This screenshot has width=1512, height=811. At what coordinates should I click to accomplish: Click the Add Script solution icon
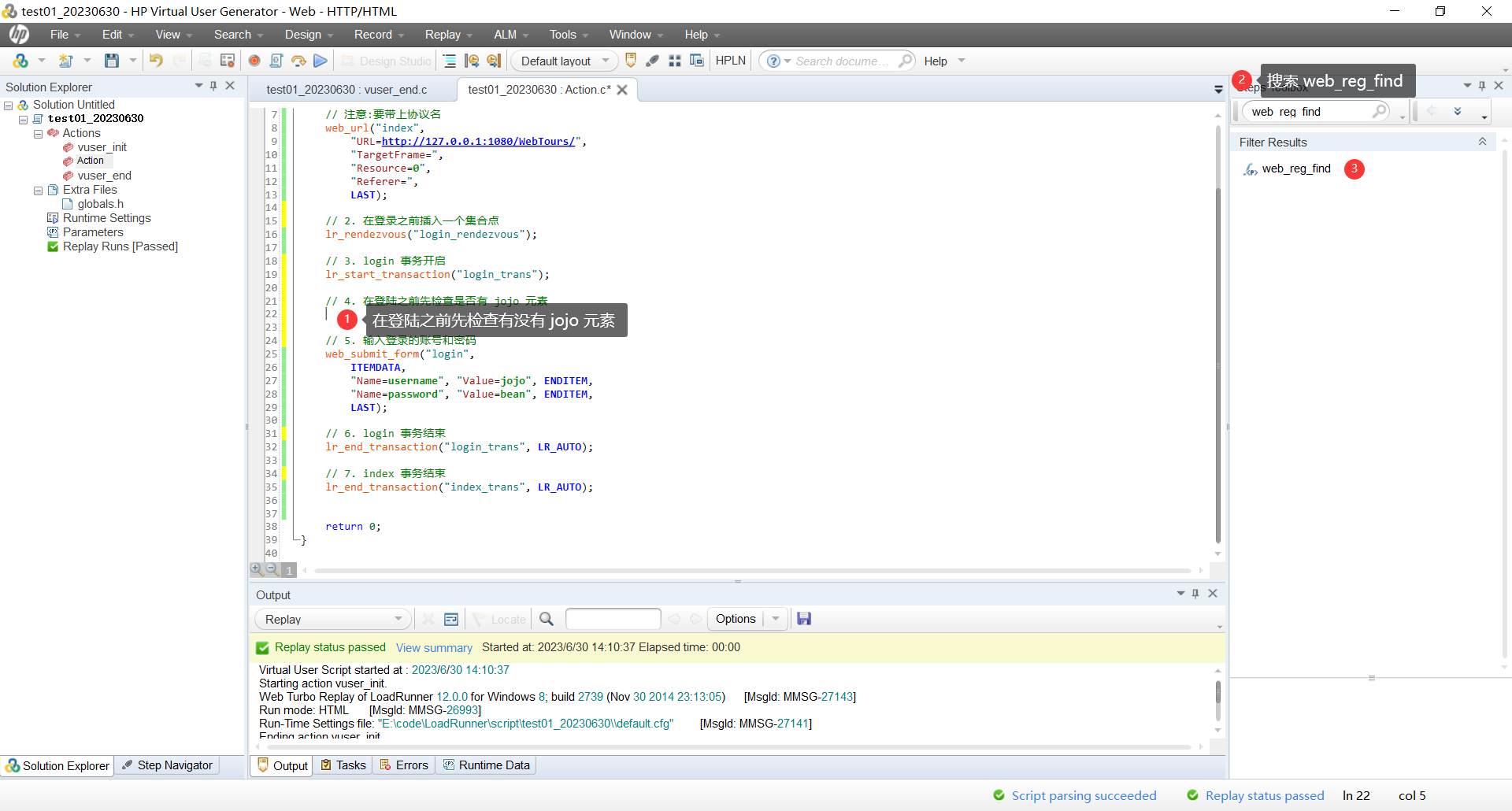(20, 61)
